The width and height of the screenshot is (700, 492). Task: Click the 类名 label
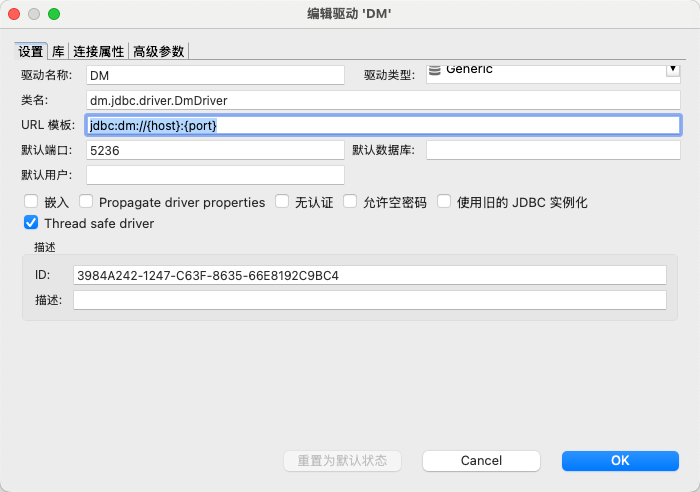[x=34, y=100]
